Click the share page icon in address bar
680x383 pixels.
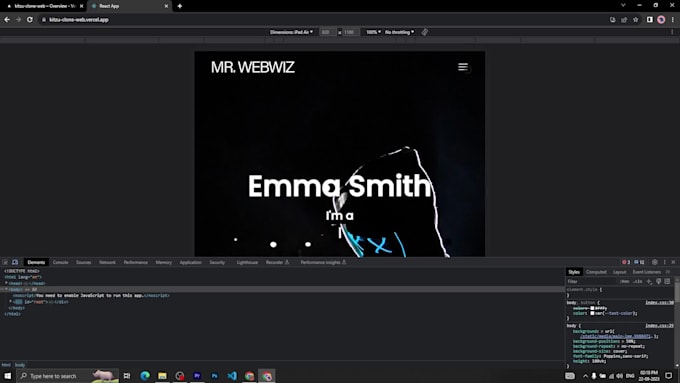tap(624, 20)
